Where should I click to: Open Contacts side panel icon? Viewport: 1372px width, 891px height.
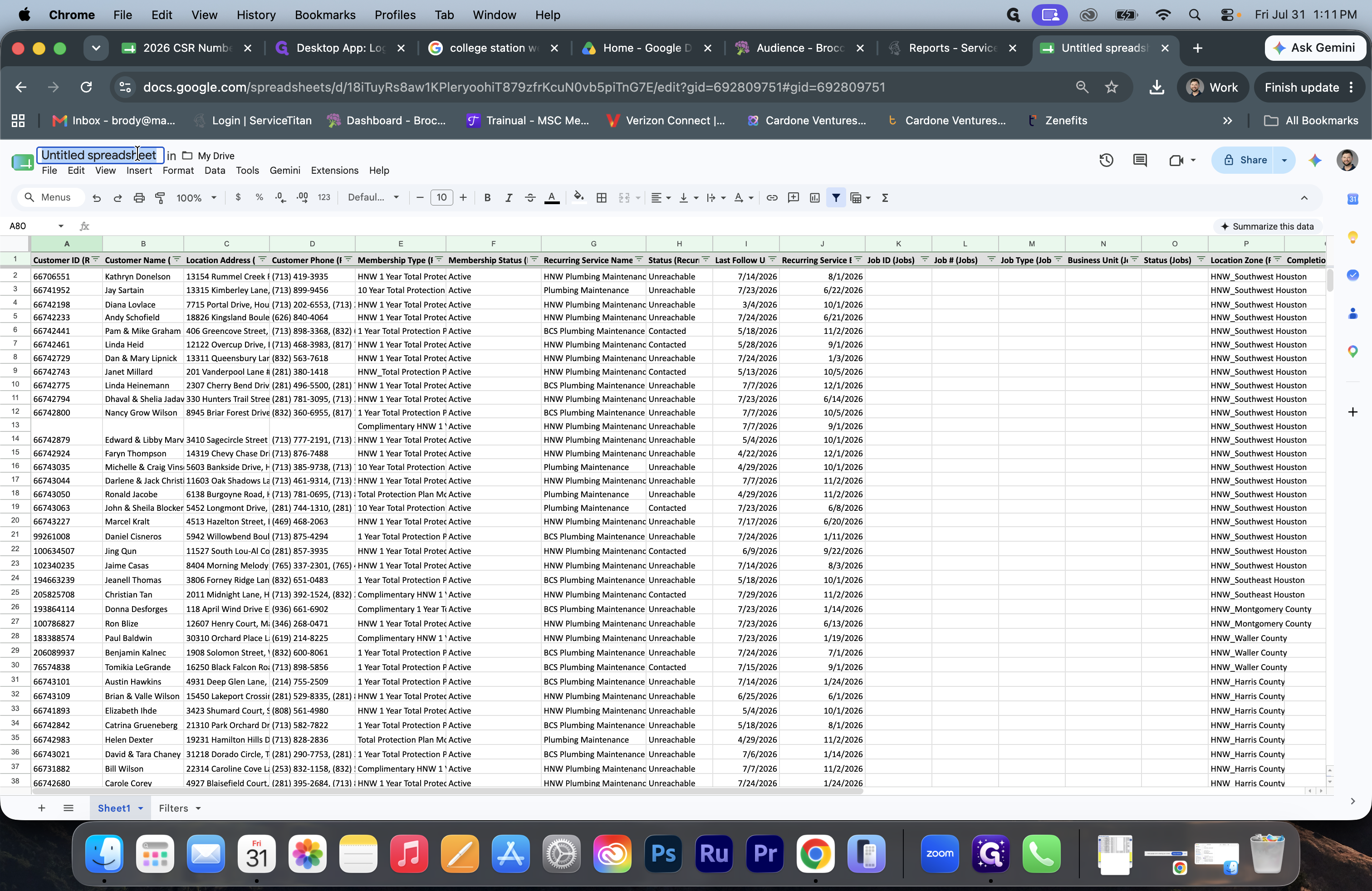pyautogui.click(x=1352, y=313)
